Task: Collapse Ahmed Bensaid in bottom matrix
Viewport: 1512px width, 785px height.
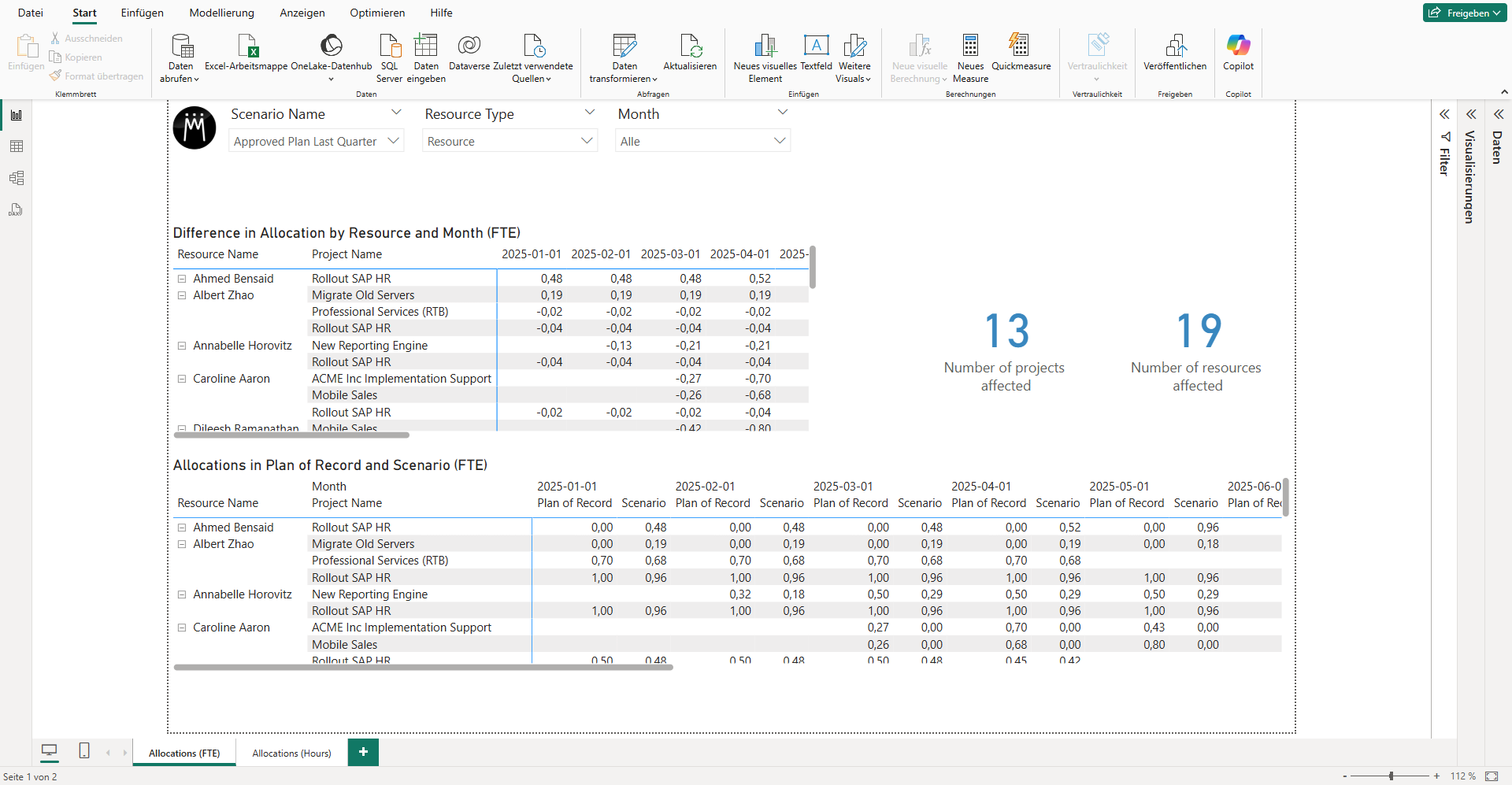Action: [182, 528]
